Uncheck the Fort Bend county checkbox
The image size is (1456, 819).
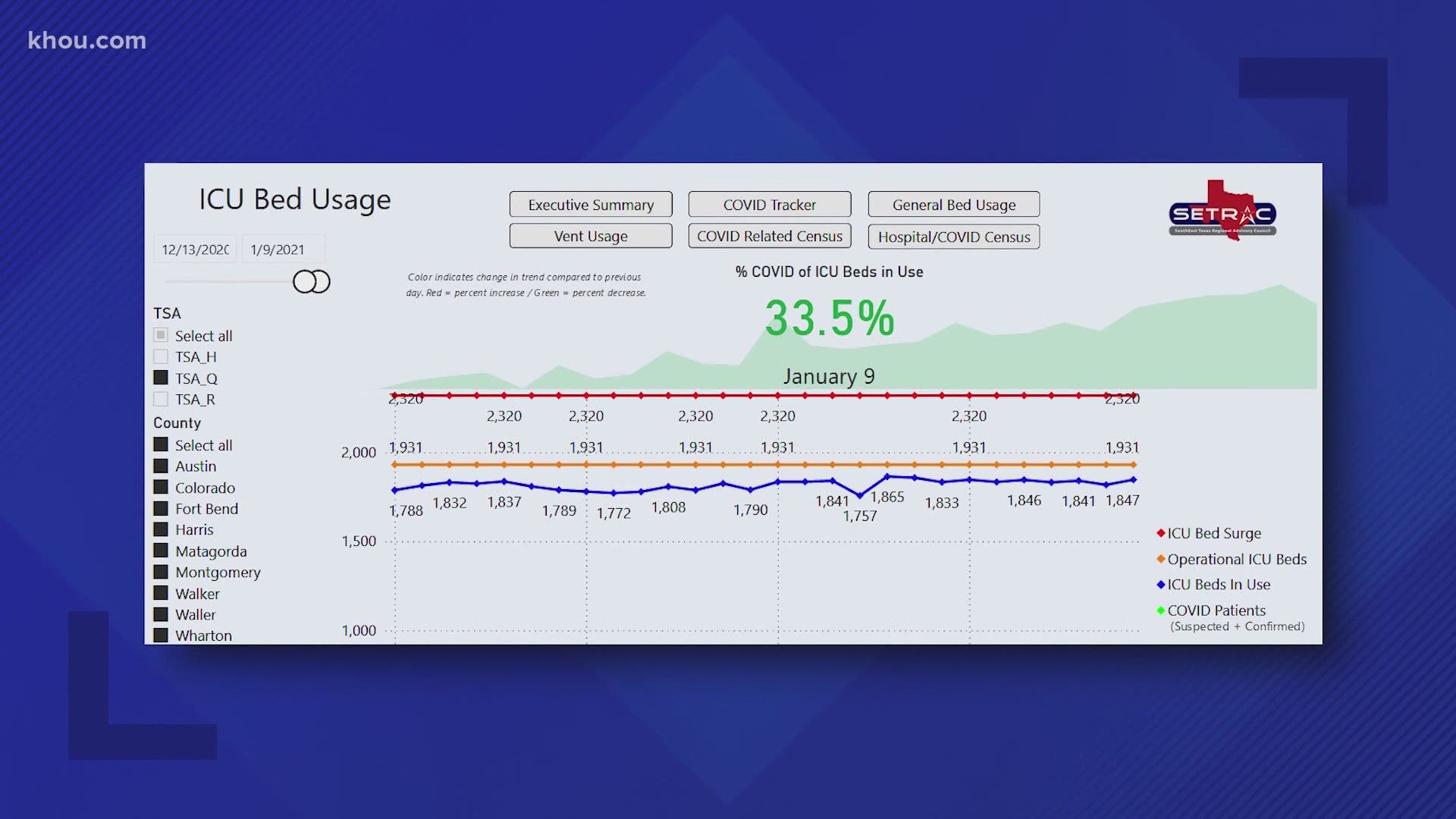click(161, 508)
